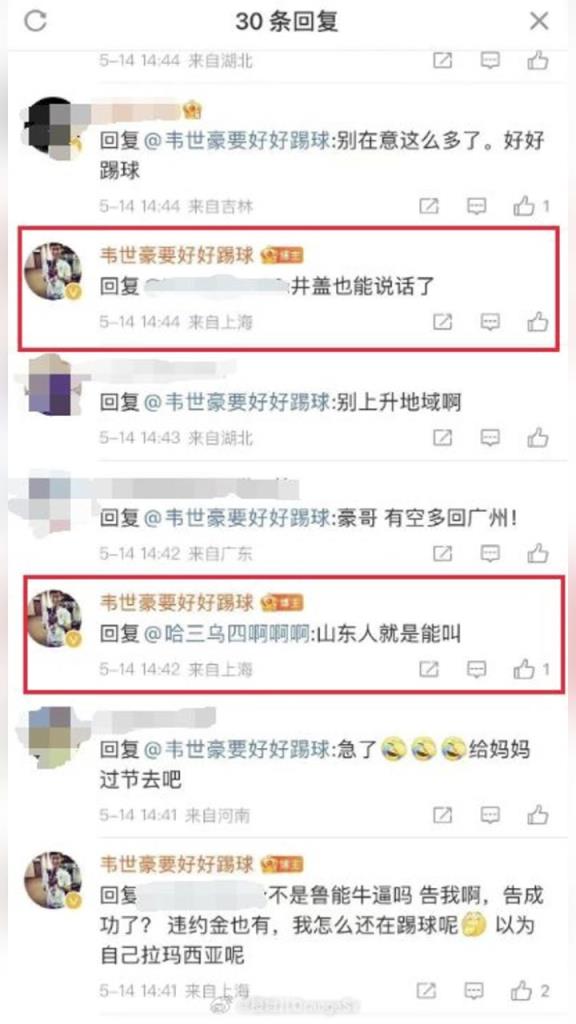Comment on the 井盖也能说话了 reply
Viewport: 576px width, 1024px height.
(490, 322)
